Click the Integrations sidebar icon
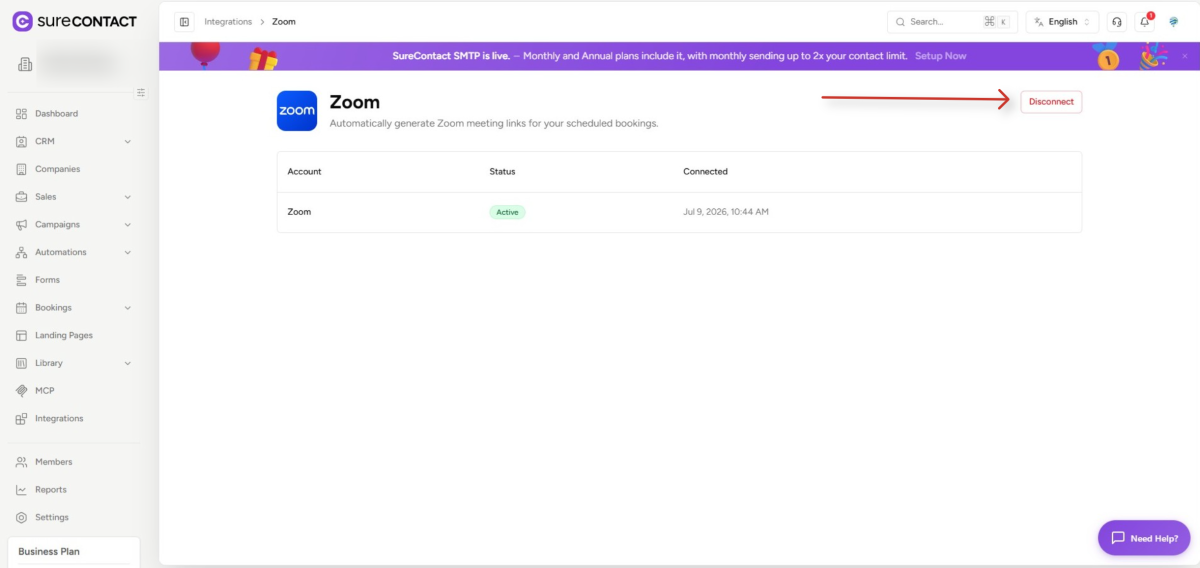Viewport: 1200px width, 568px height. [21, 419]
